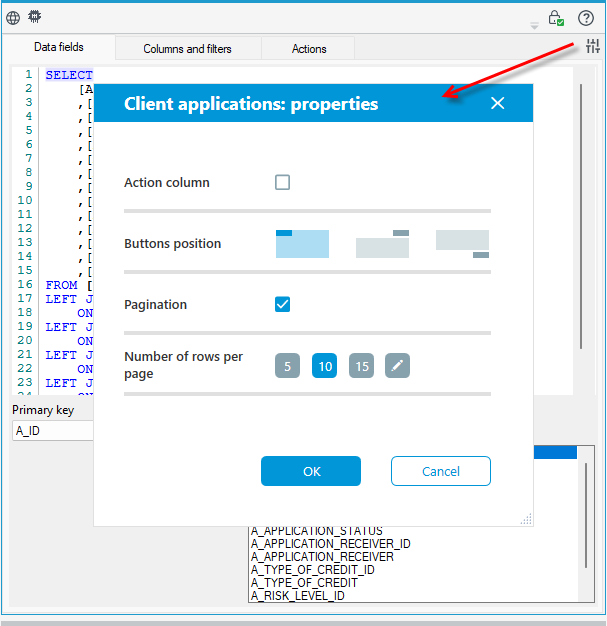This screenshot has height=626, width=607.
Task: Select top-right buttons position option
Action: (x=382, y=244)
